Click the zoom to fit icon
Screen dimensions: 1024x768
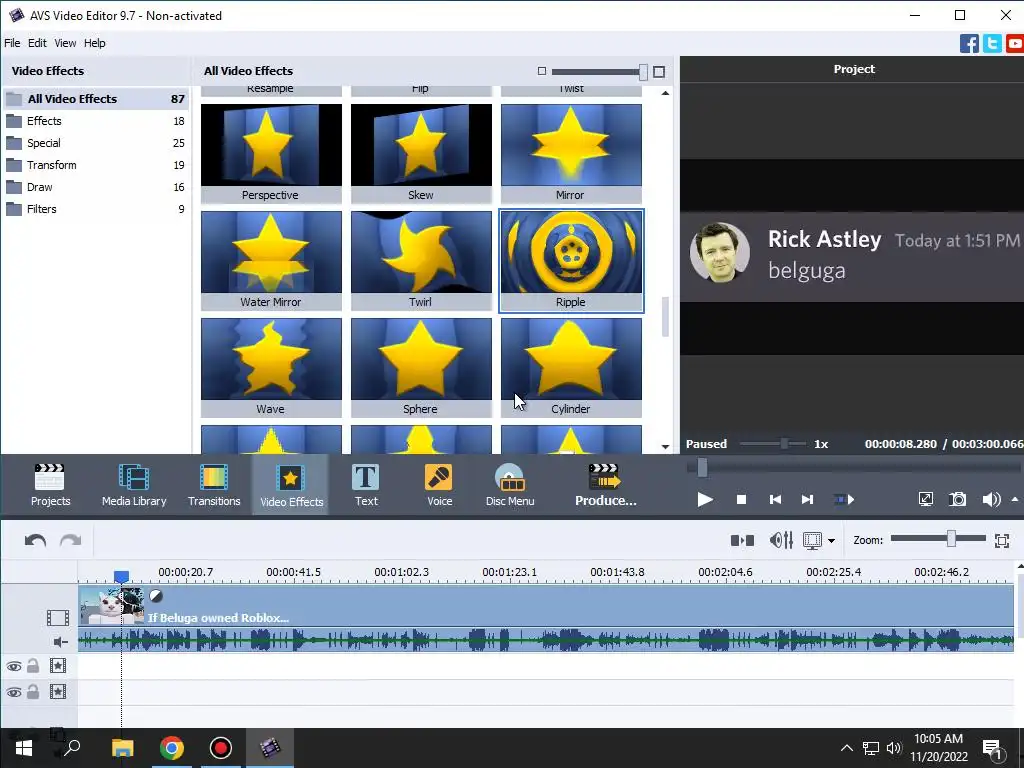coord(1002,540)
